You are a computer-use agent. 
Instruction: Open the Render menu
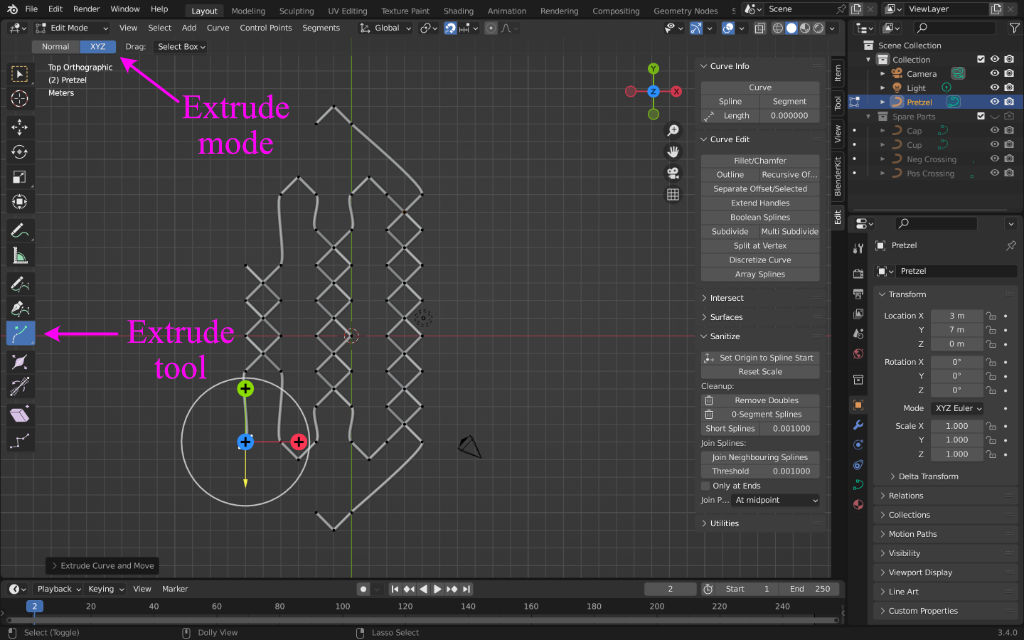click(x=86, y=9)
